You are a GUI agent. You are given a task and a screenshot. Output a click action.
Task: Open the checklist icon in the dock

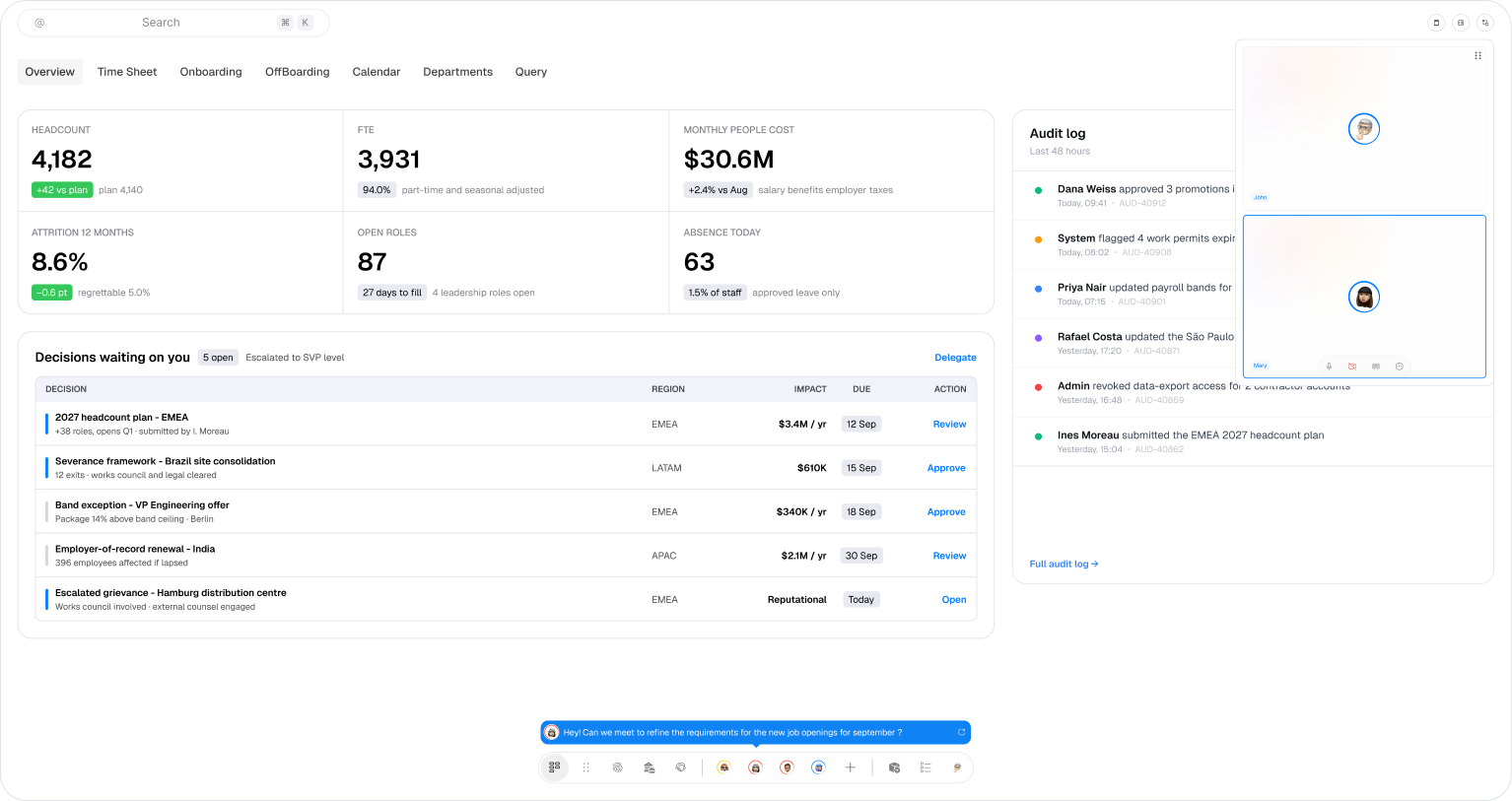(926, 768)
